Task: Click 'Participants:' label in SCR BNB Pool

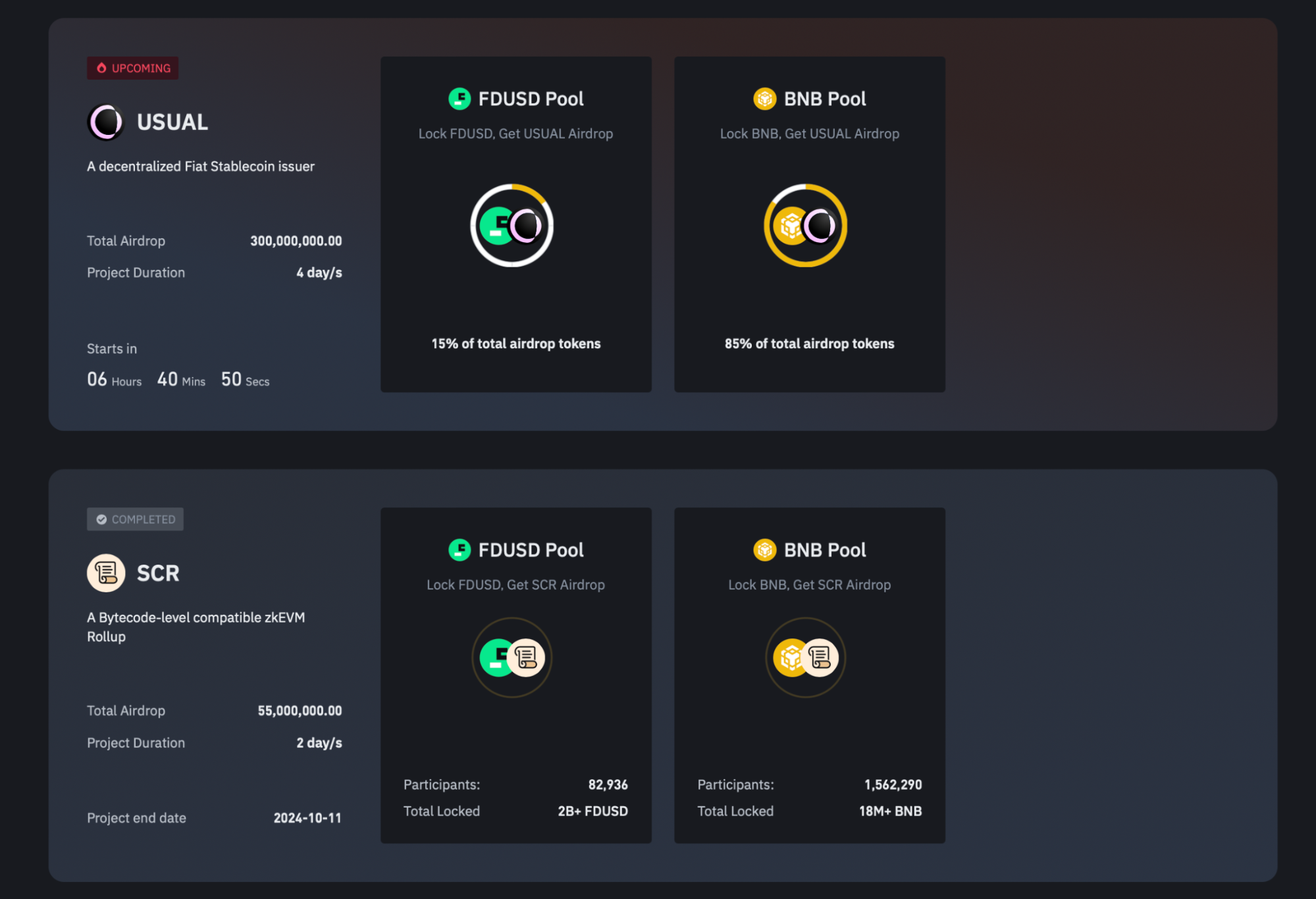Action: click(736, 784)
